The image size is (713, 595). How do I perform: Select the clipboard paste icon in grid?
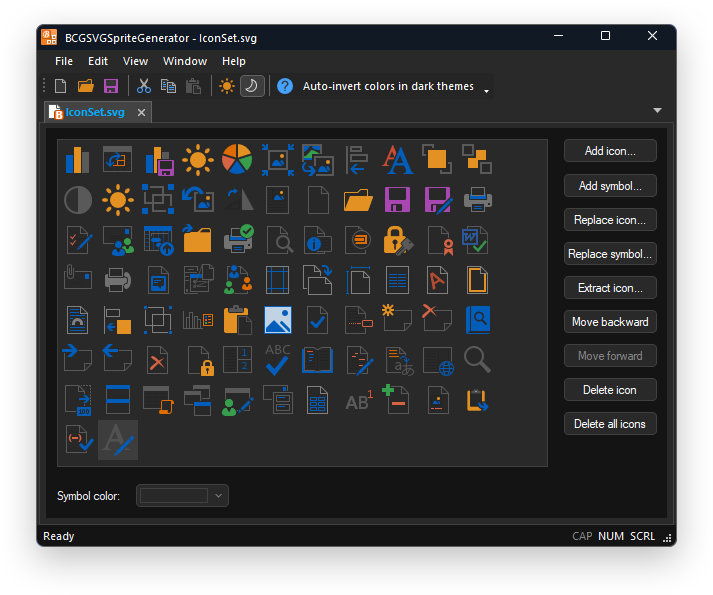(x=237, y=320)
